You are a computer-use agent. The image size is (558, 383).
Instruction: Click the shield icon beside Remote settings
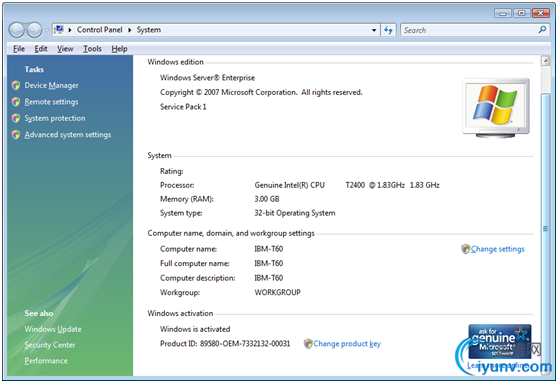click(16, 102)
